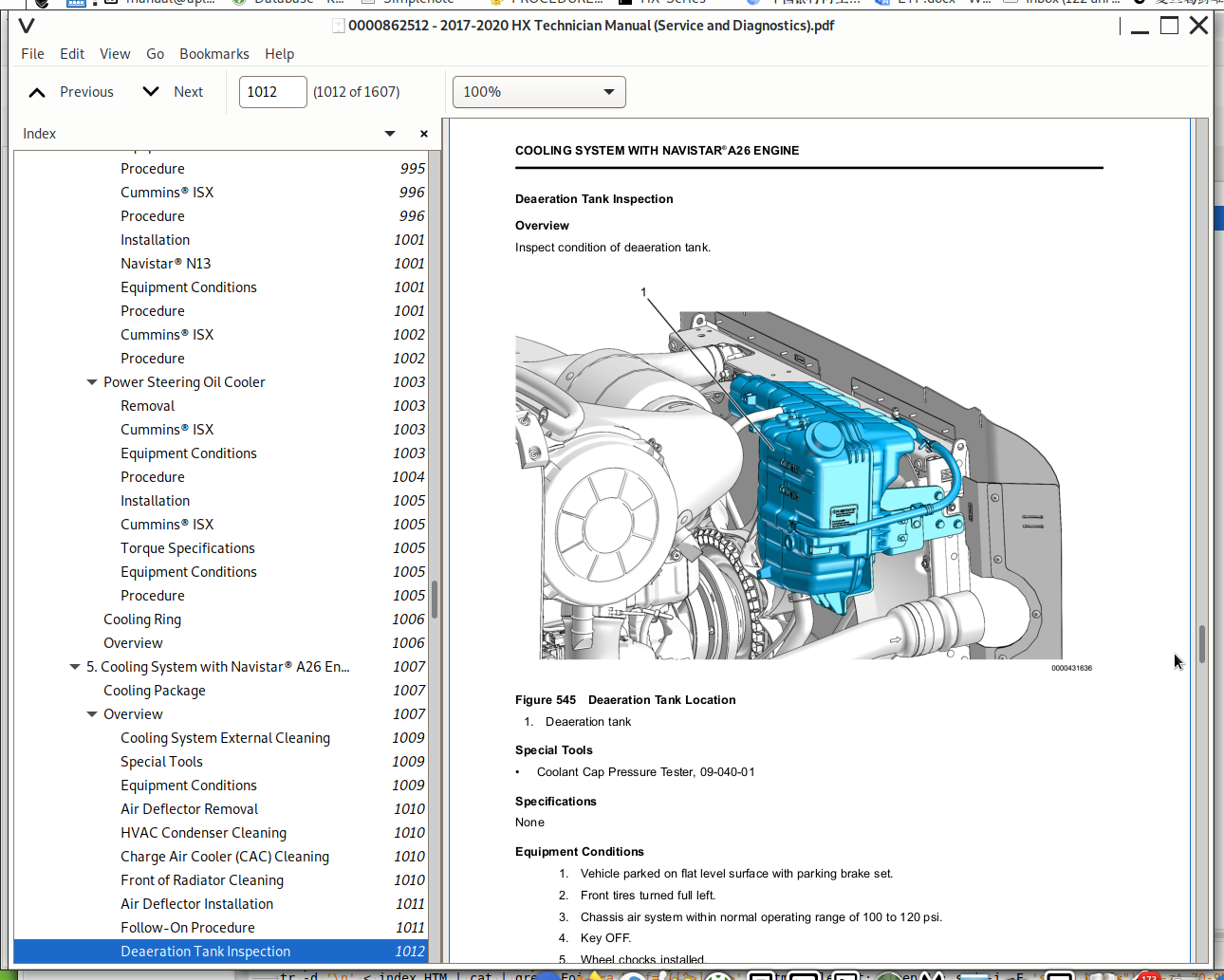Close the Index sidebar with its X icon
Screen dimensions: 1224x980
click(423, 134)
